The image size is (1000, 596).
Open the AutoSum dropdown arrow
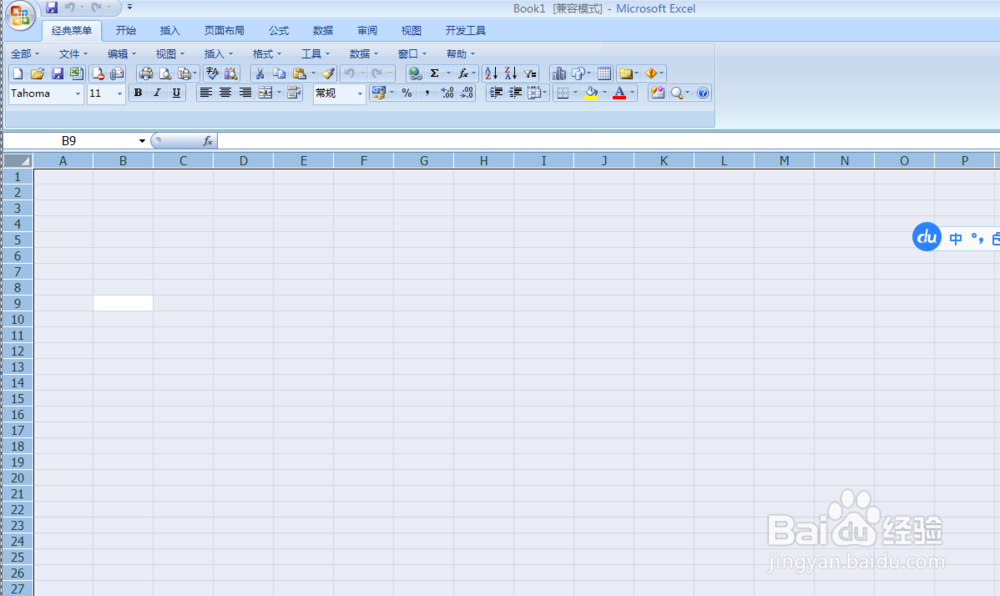click(448, 74)
